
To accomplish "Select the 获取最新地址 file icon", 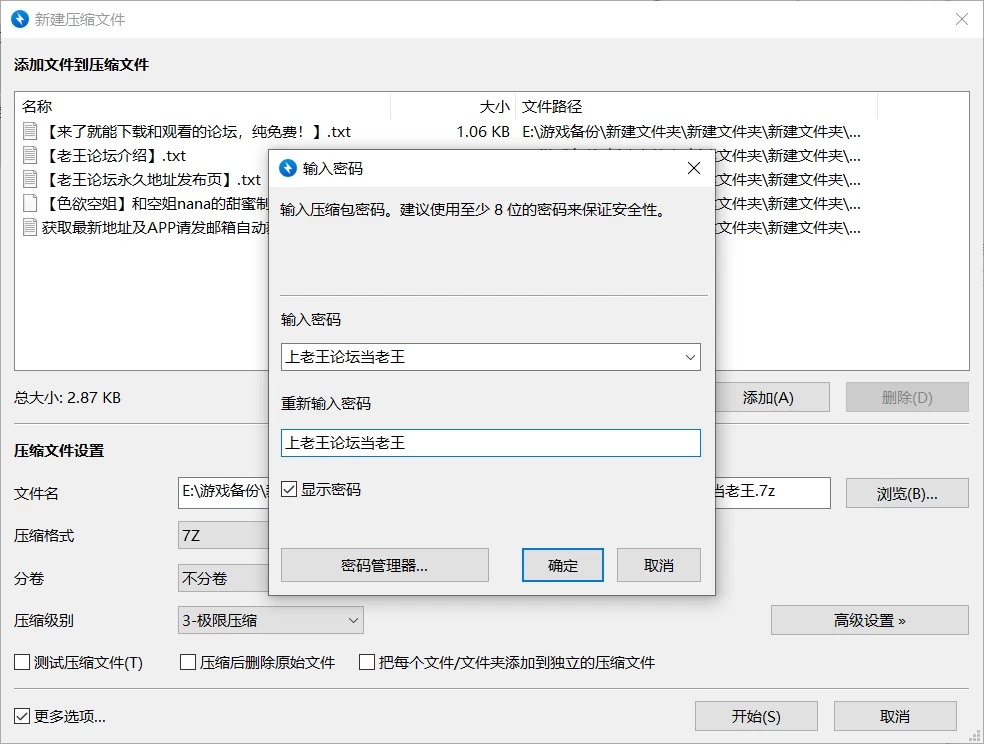I will [x=29, y=227].
